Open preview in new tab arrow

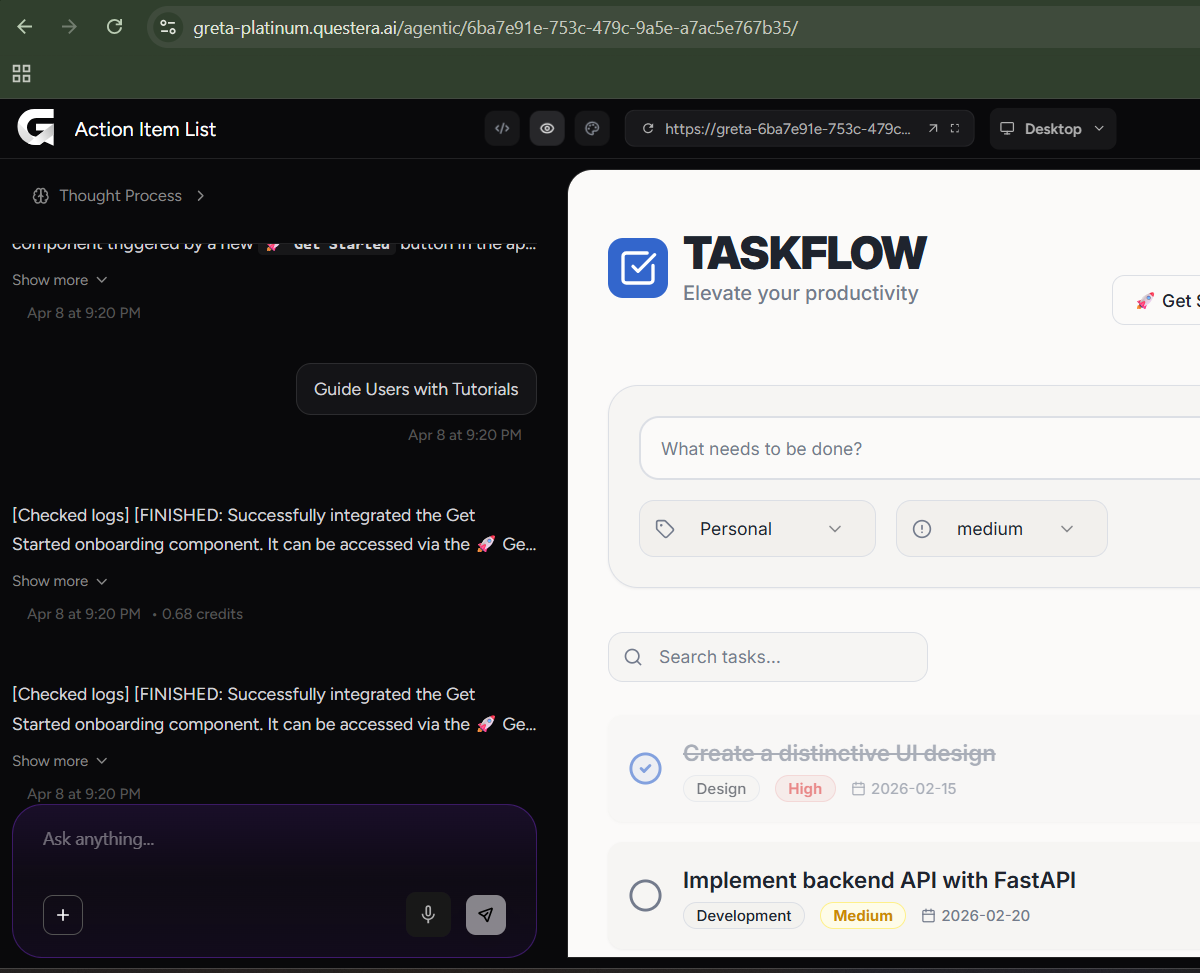click(933, 129)
